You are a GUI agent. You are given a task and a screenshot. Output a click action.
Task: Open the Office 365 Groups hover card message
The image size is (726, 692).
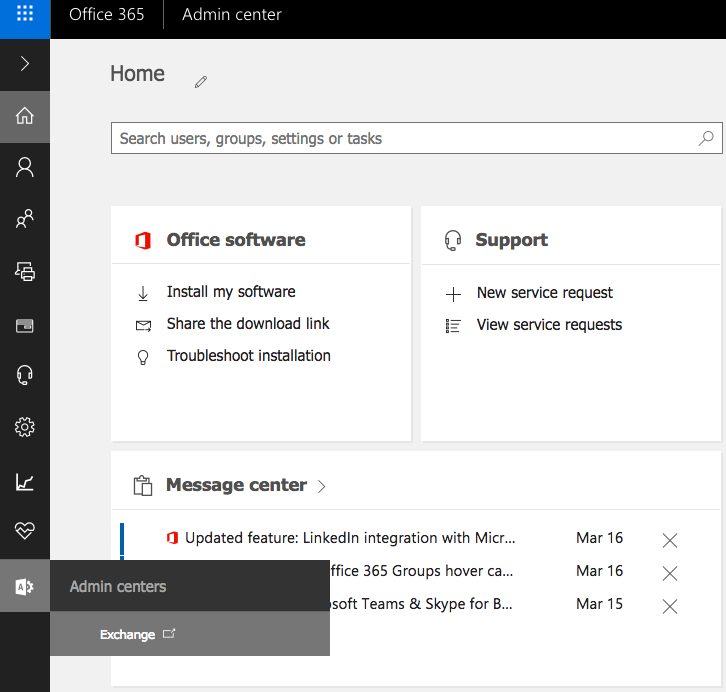tap(421, 571)
